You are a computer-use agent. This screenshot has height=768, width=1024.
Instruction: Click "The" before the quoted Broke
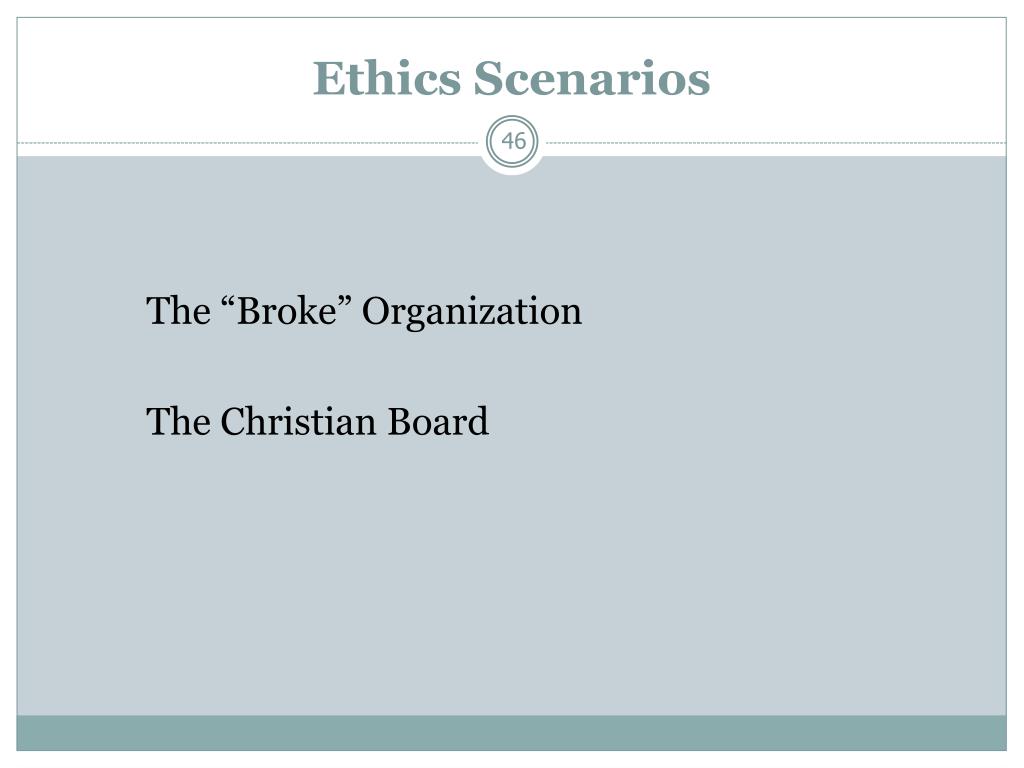[178, 310]
